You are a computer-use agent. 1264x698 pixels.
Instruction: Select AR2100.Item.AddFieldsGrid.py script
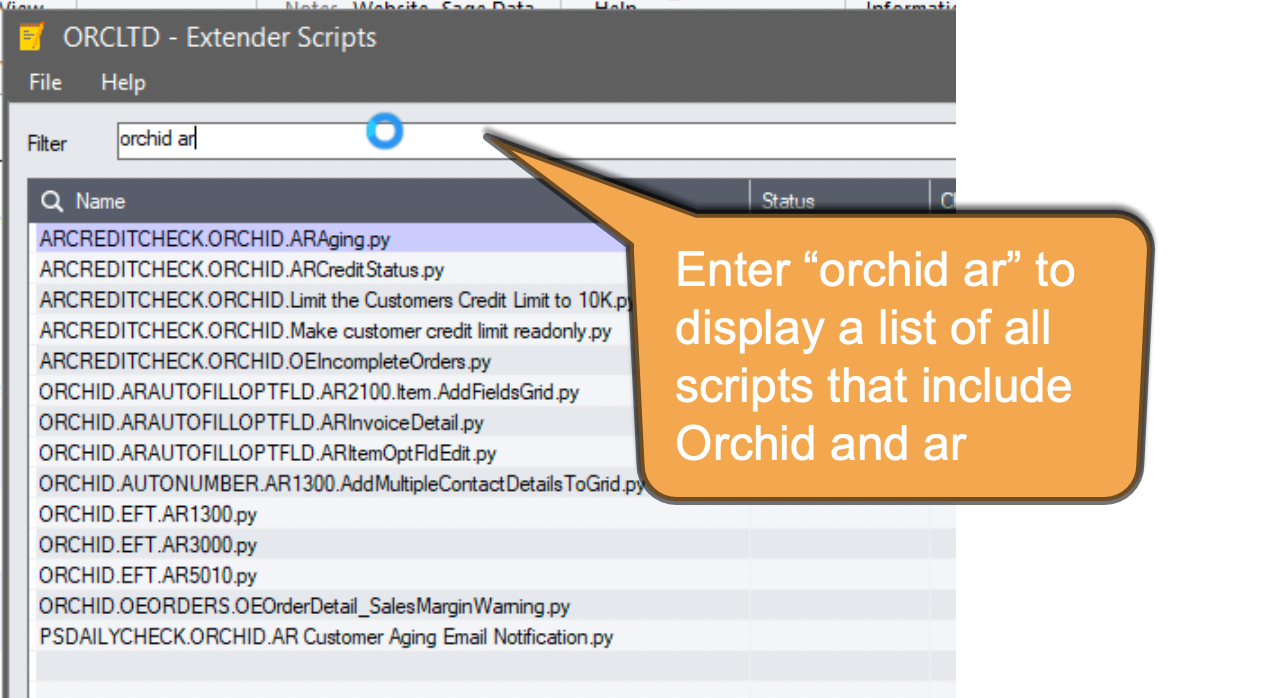pos(309,392)
